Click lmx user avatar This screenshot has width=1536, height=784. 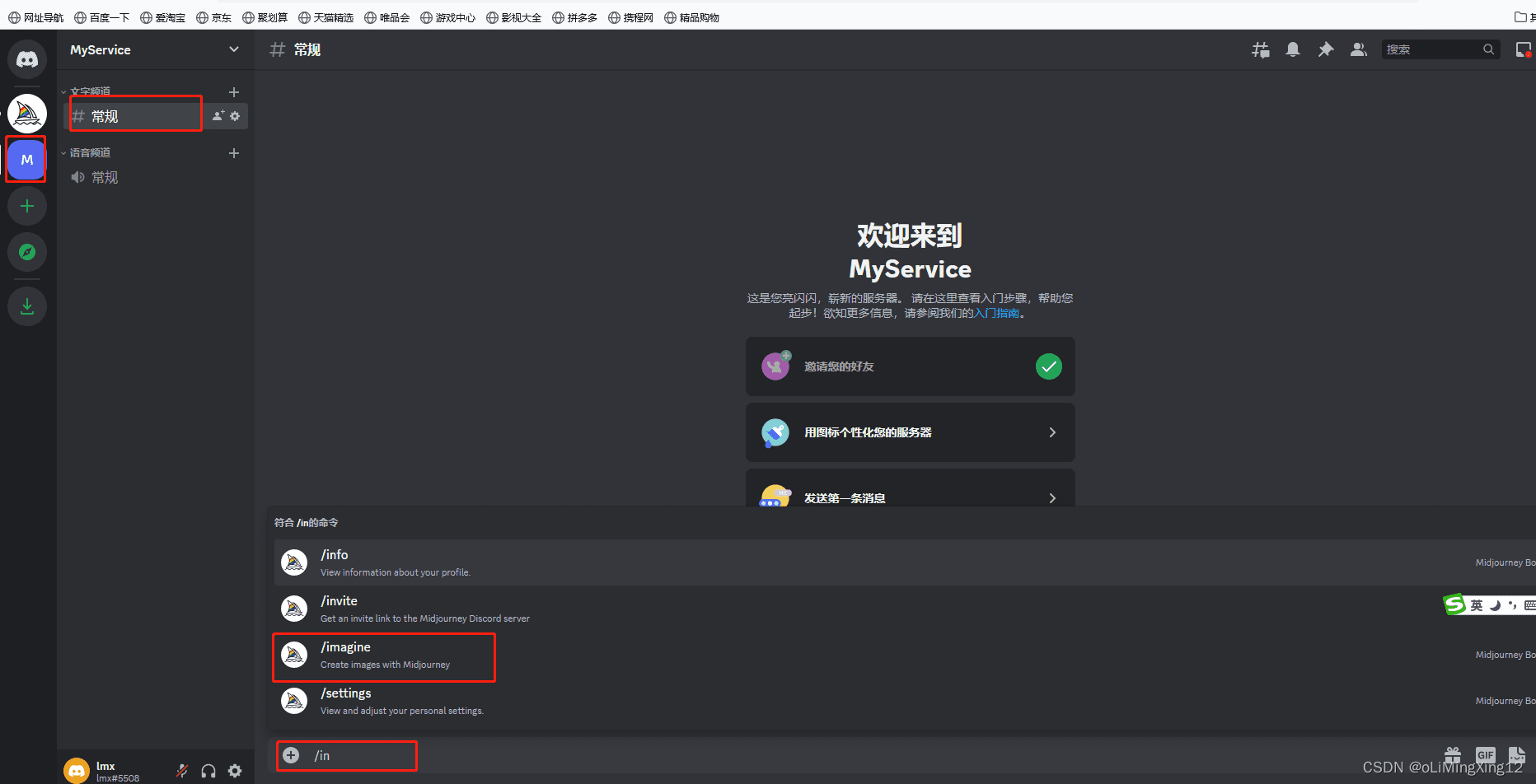(x=77, y=771)
